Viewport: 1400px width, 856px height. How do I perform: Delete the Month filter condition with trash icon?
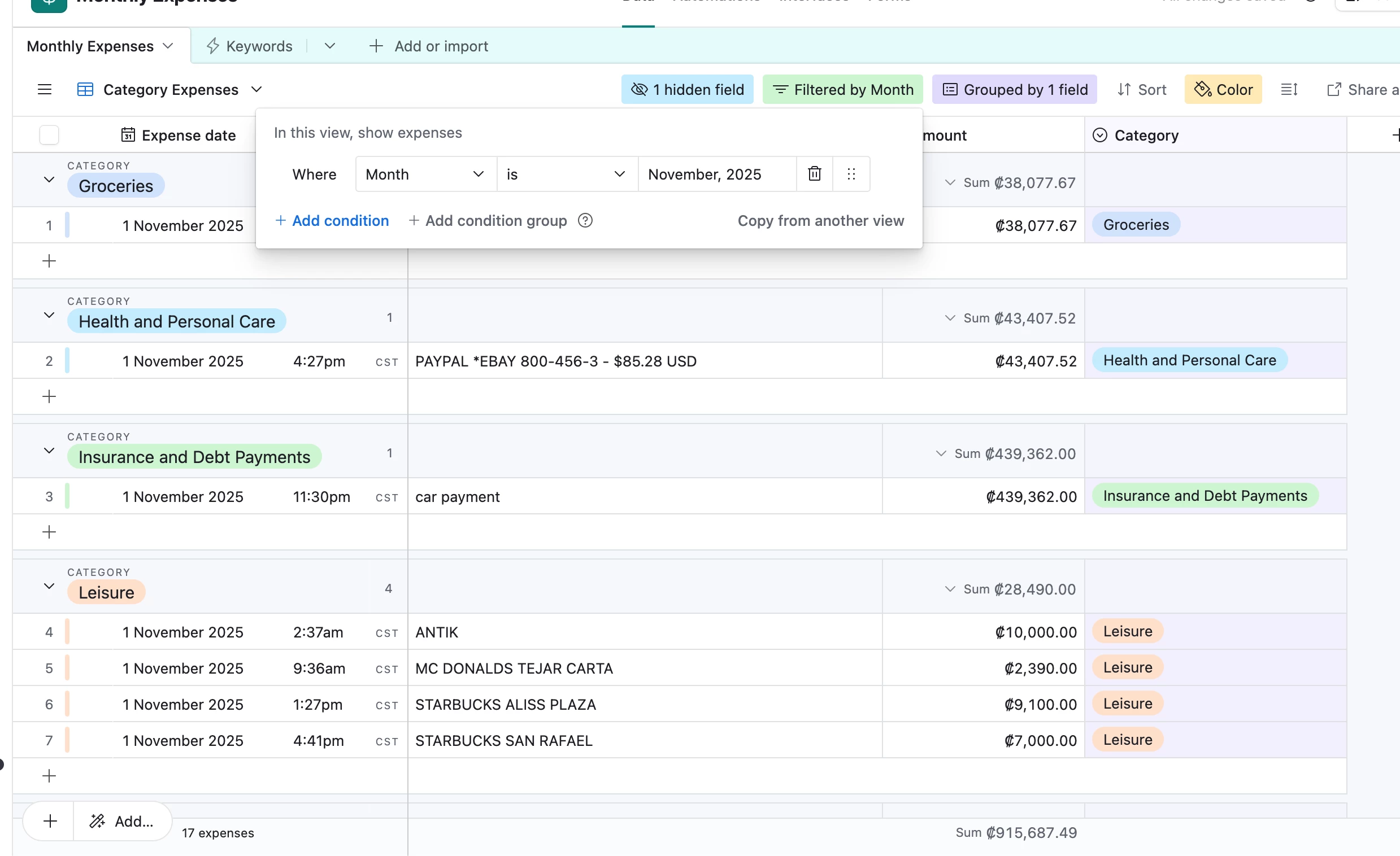coord(814,174)
